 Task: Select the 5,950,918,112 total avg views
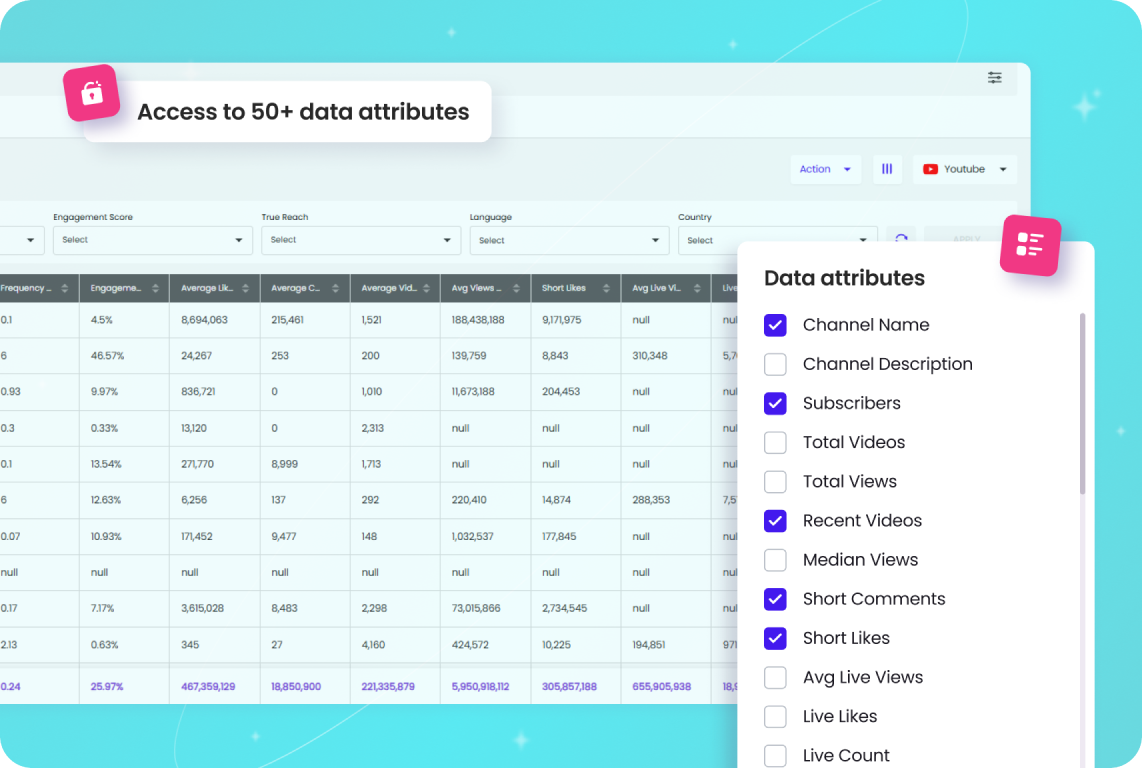click(480, 686)
